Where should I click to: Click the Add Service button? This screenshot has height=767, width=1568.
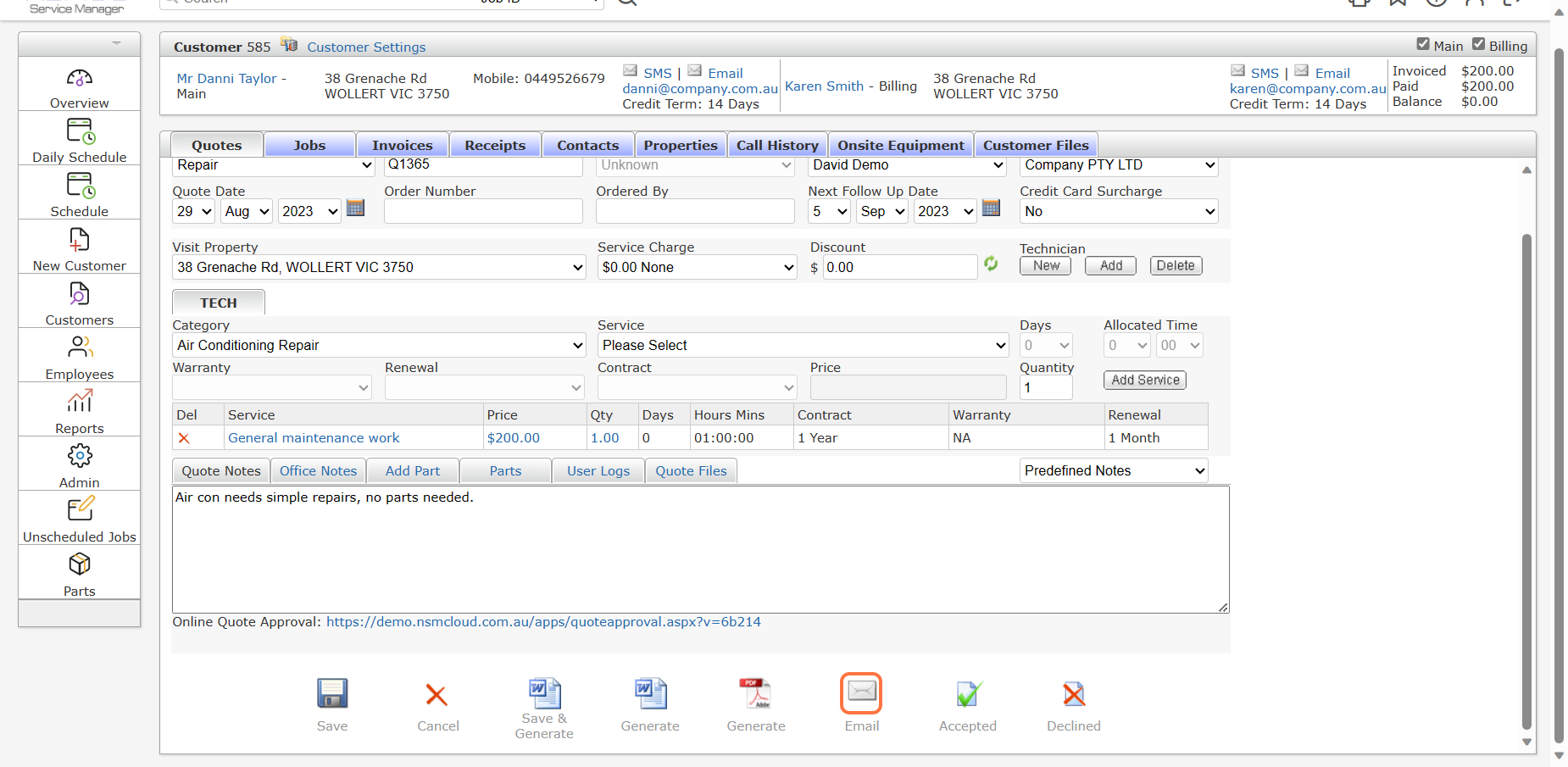tap(1145, 381)
